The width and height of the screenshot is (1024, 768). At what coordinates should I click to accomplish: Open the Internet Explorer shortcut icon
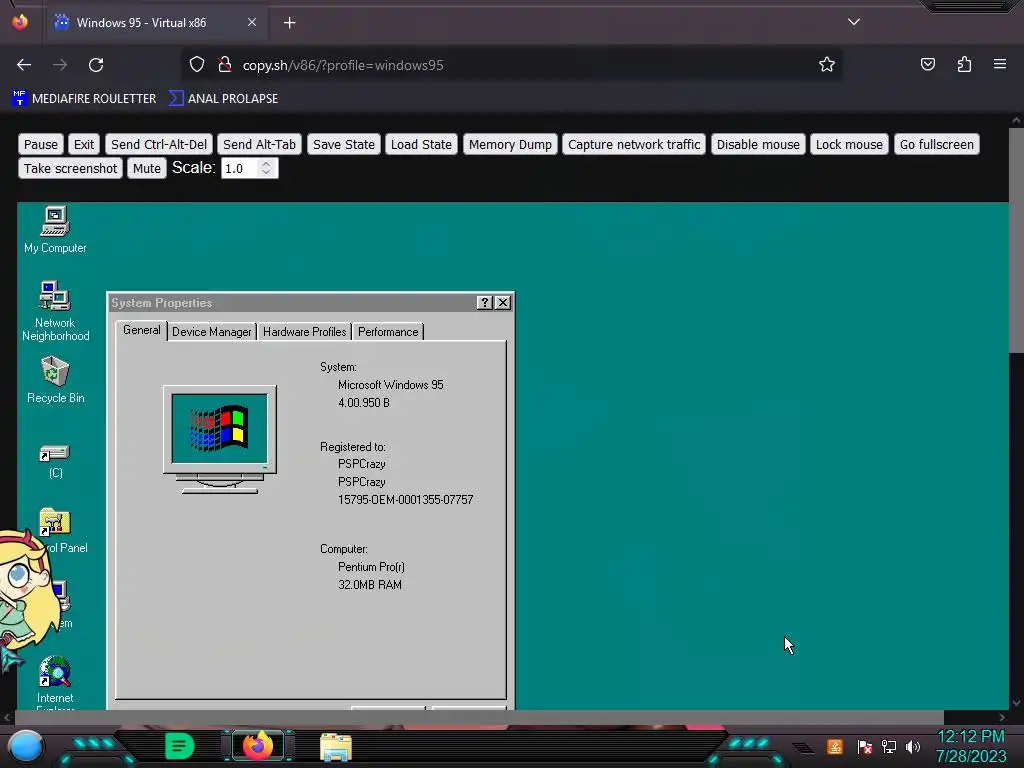pyautogui.click(x=55, y=681)
